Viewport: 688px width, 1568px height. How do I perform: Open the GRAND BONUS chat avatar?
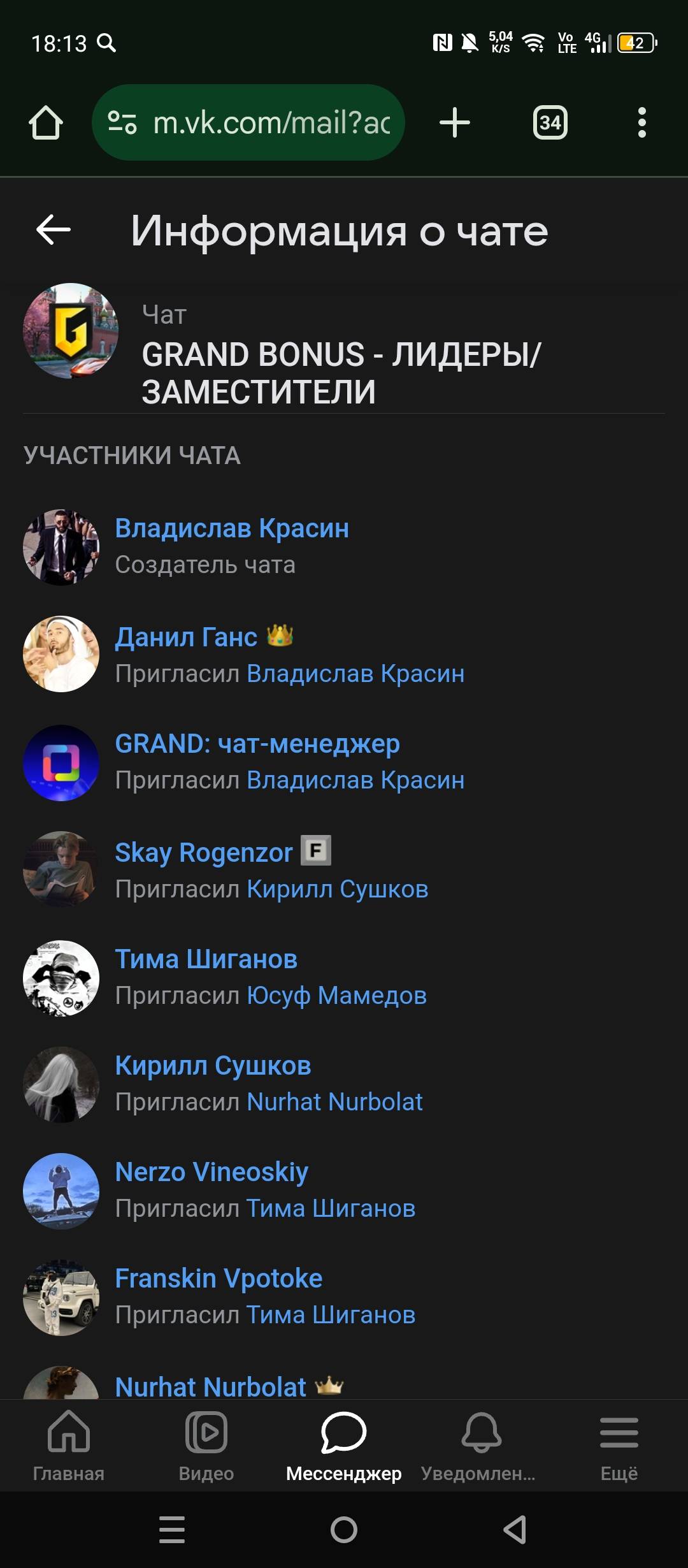tap(71, 331)
